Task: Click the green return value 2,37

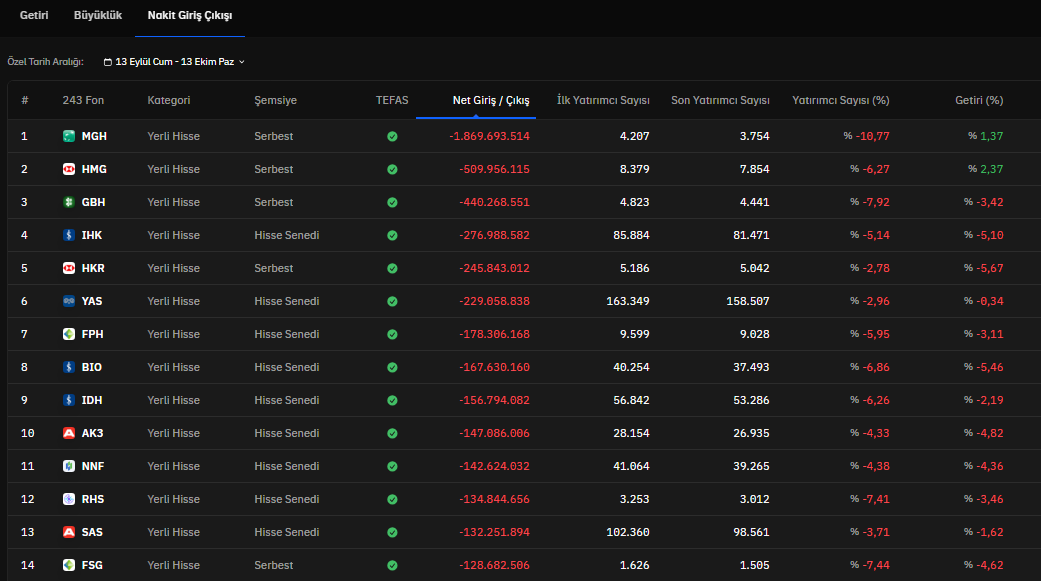Action: click(x=992, y=169)
